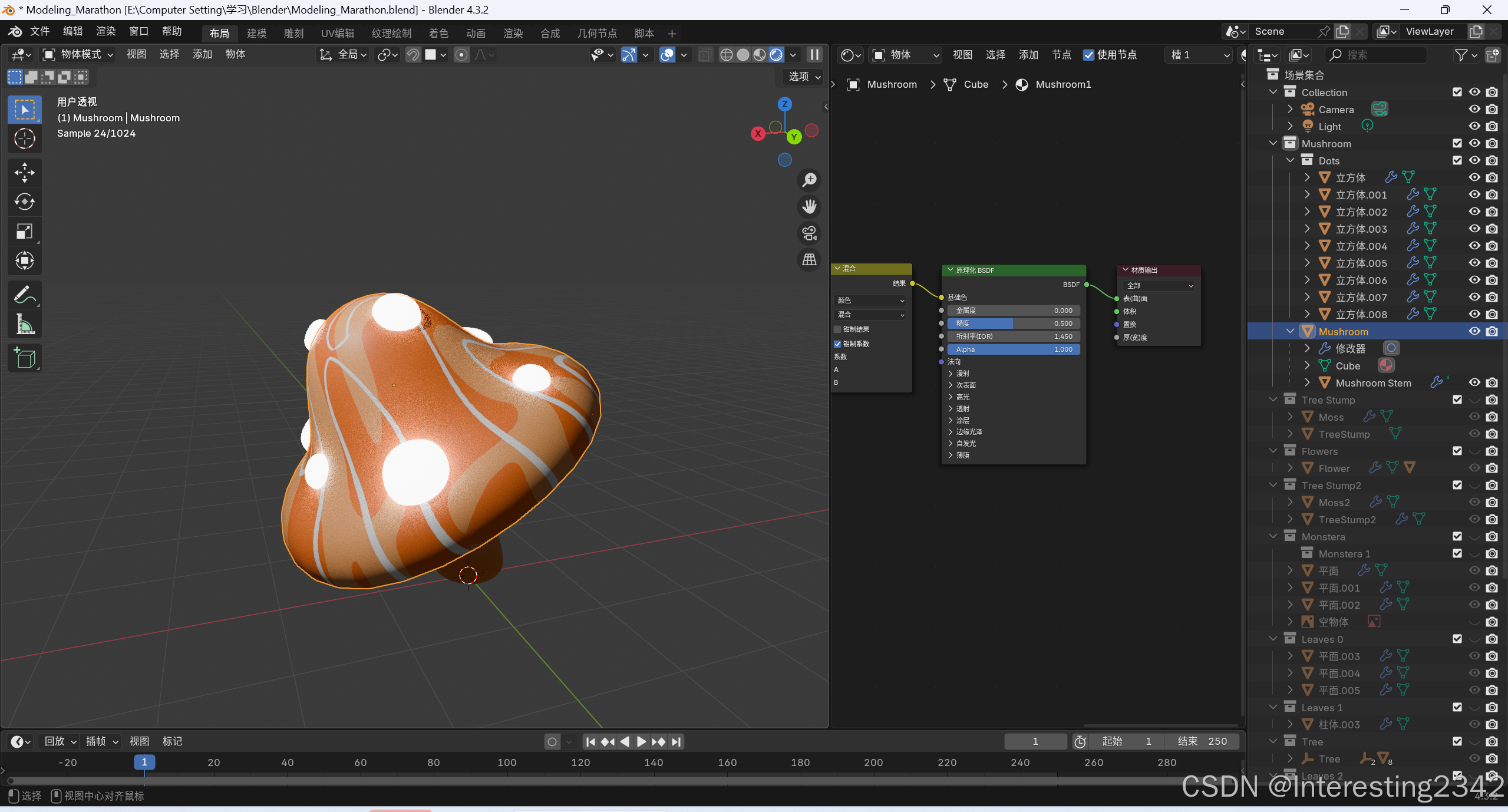Viewport: 1508px width, 812px height.
Task: Click the viewport zoom magnifier icon
Action: pos(809,180)
